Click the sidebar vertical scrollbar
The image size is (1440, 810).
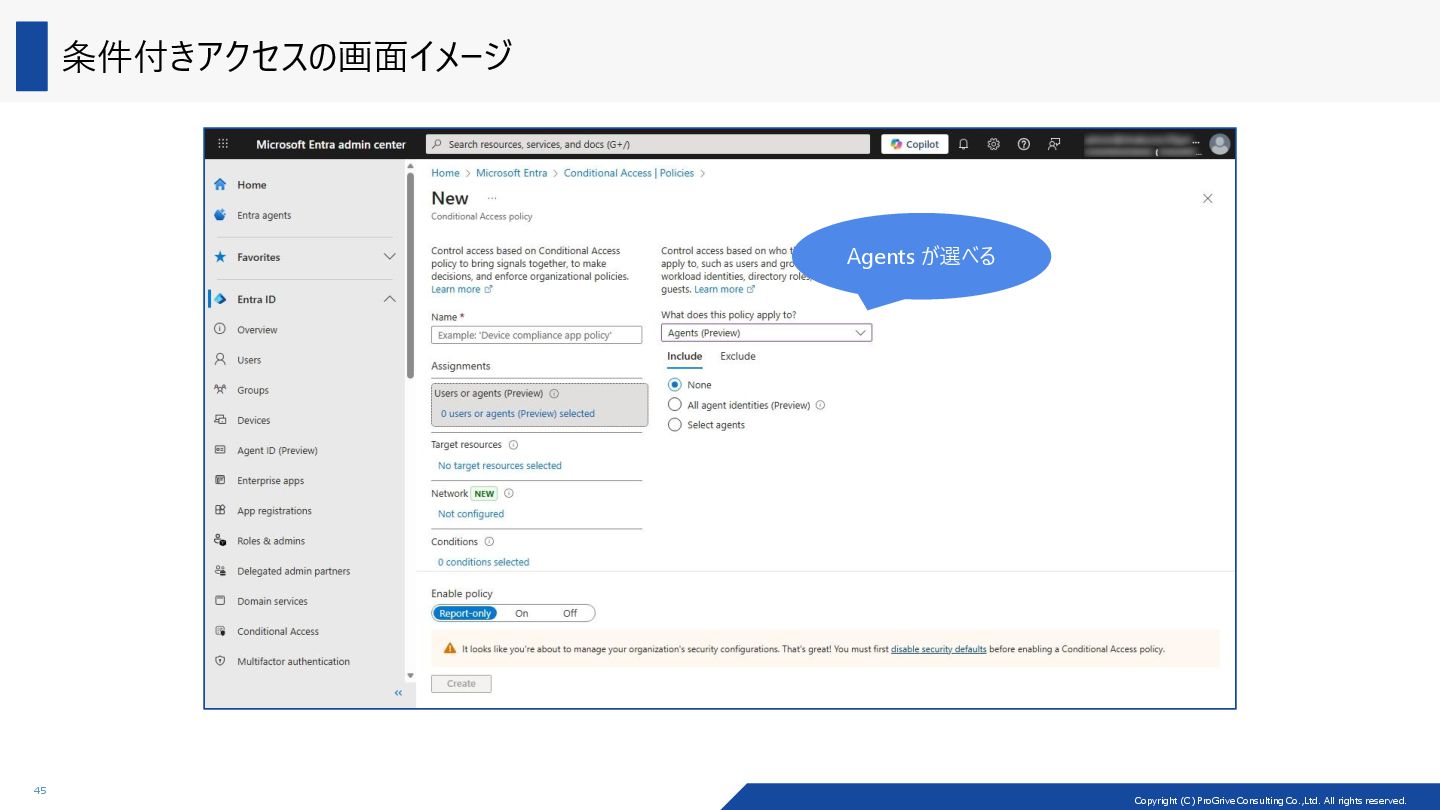(410, 275)
